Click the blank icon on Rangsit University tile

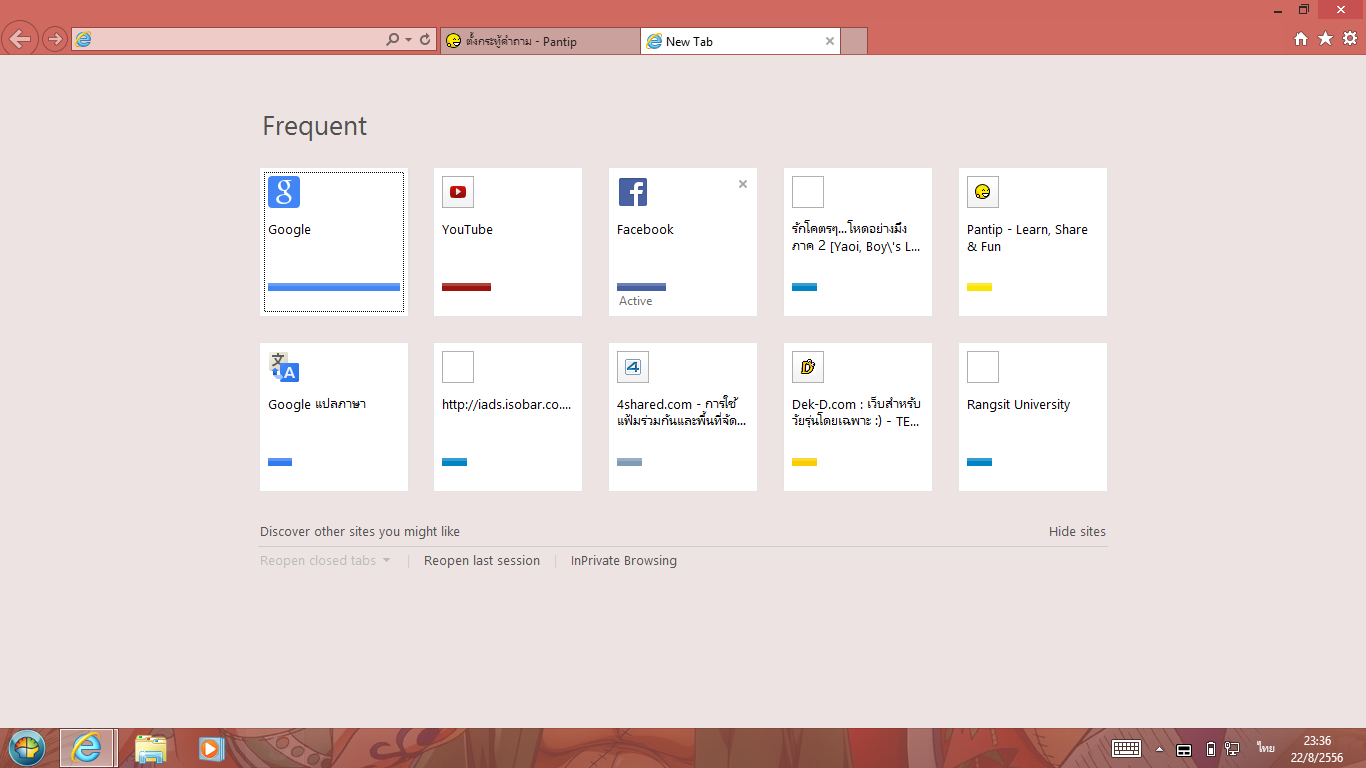coord(983,367)
